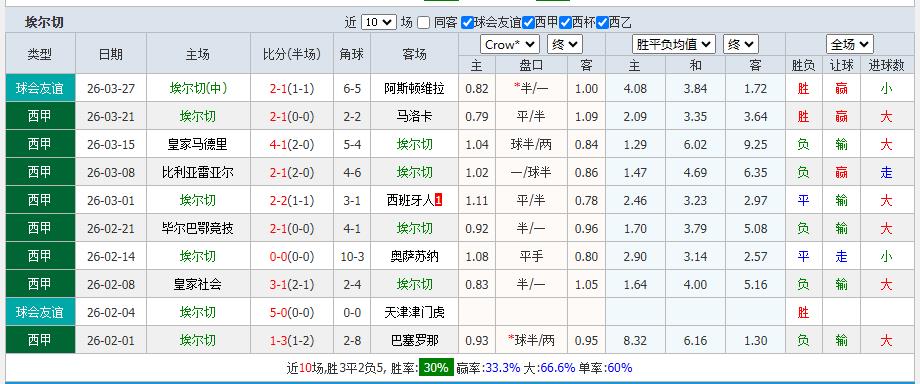Click the 比利亚雷亚尔 team name
Screen dimensions: 920x384
point(198,173)
